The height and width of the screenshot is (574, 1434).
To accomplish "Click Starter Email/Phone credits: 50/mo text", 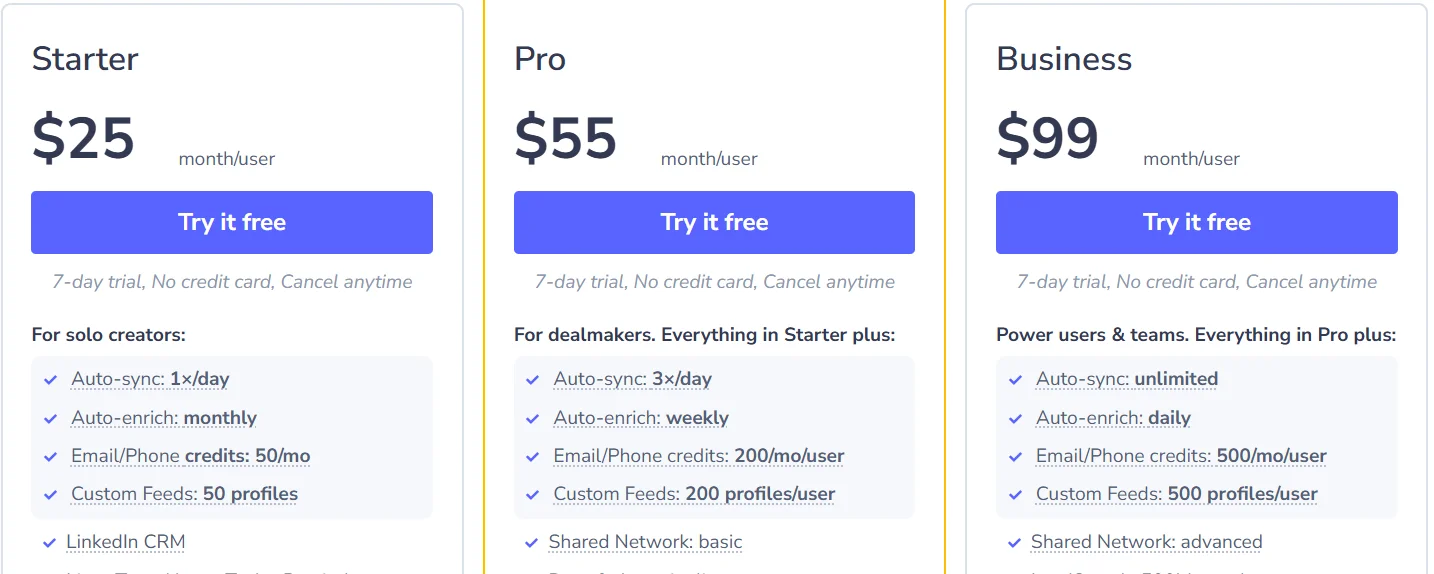I will click(x=190, y=456).
